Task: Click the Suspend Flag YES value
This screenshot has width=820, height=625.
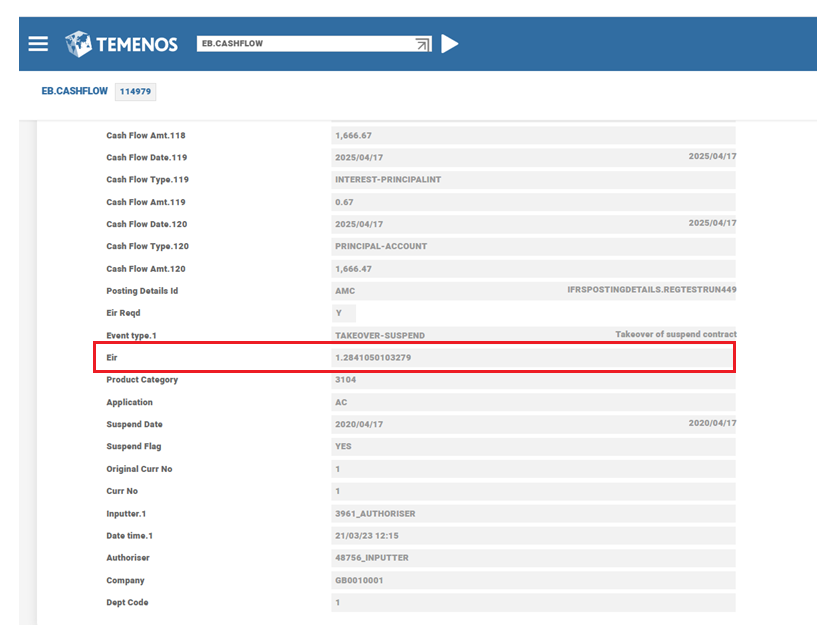Action: point(344,447)
